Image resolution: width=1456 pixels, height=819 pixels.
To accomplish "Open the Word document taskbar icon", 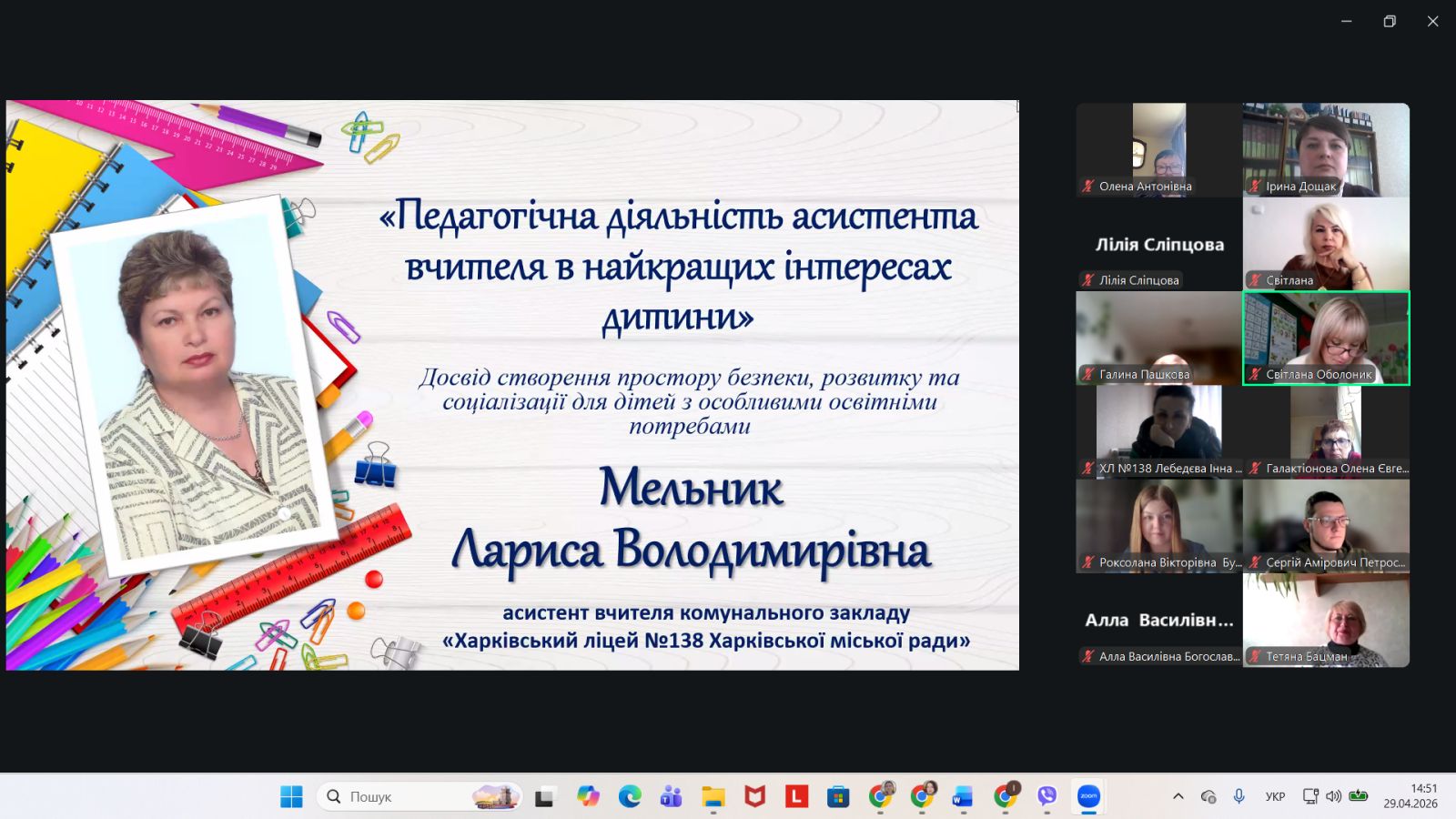I will [x=963, y=796].
